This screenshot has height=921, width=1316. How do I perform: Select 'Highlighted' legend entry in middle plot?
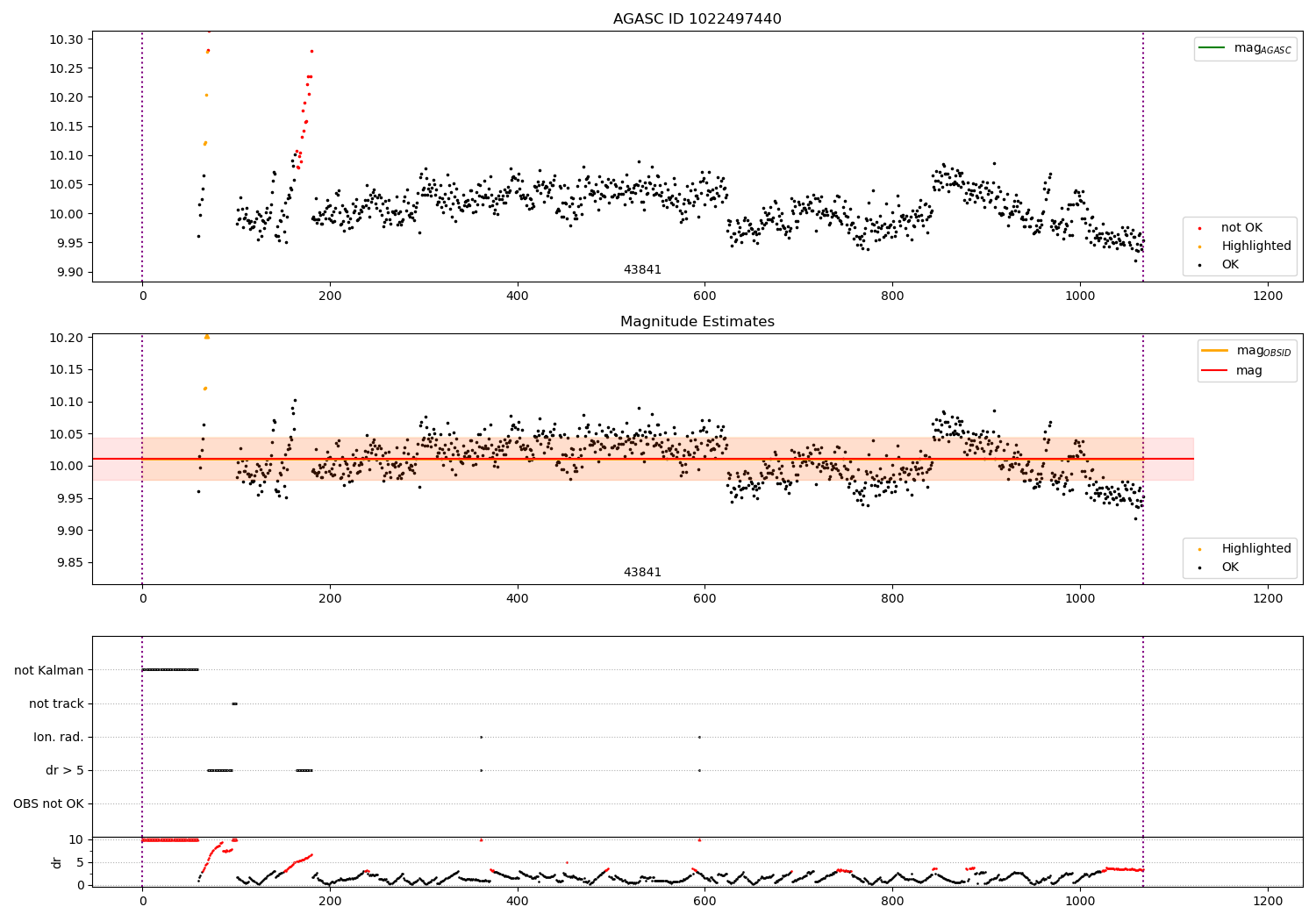click(1256, 549)
